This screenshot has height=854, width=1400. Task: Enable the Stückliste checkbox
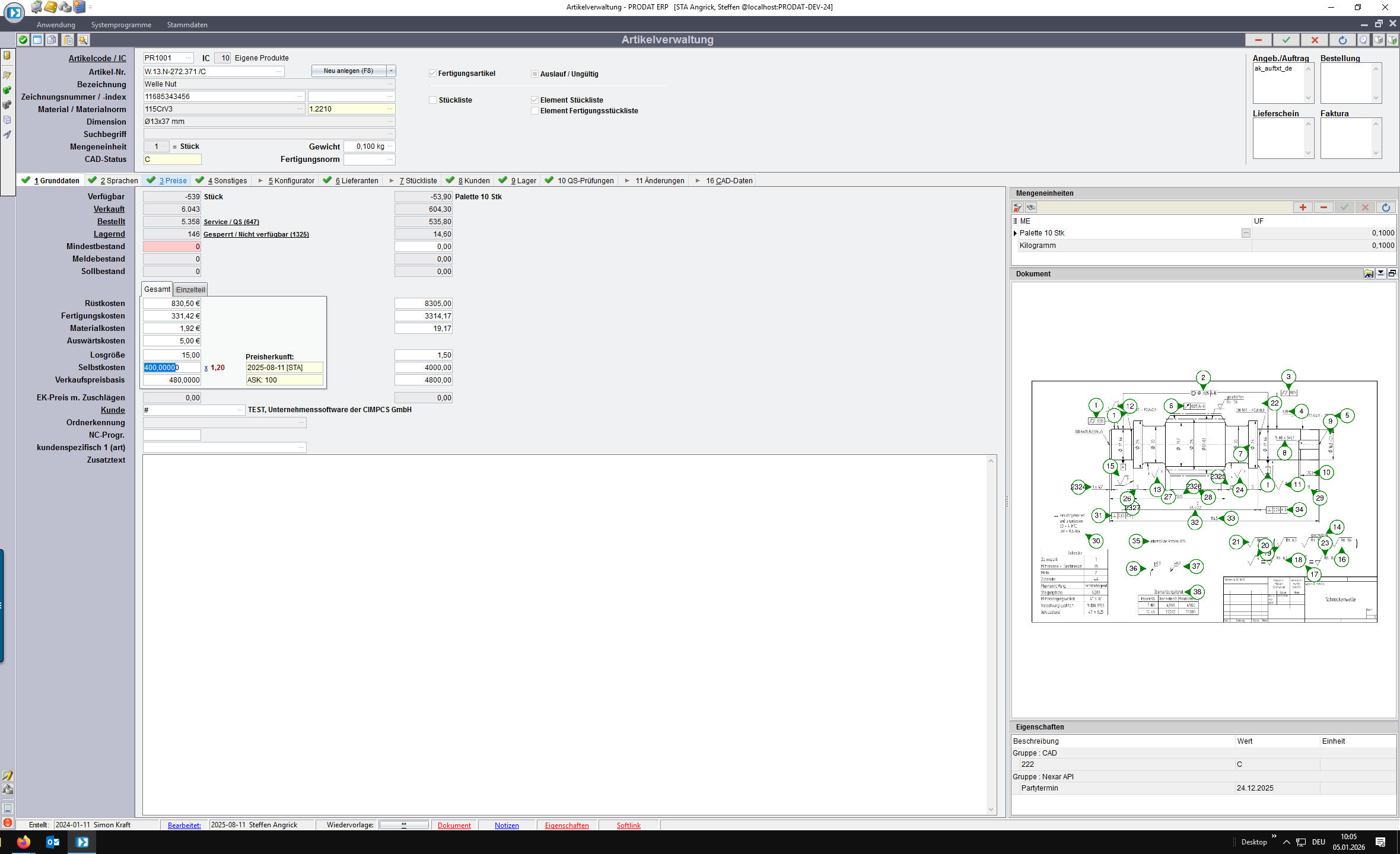pos(432,100)
